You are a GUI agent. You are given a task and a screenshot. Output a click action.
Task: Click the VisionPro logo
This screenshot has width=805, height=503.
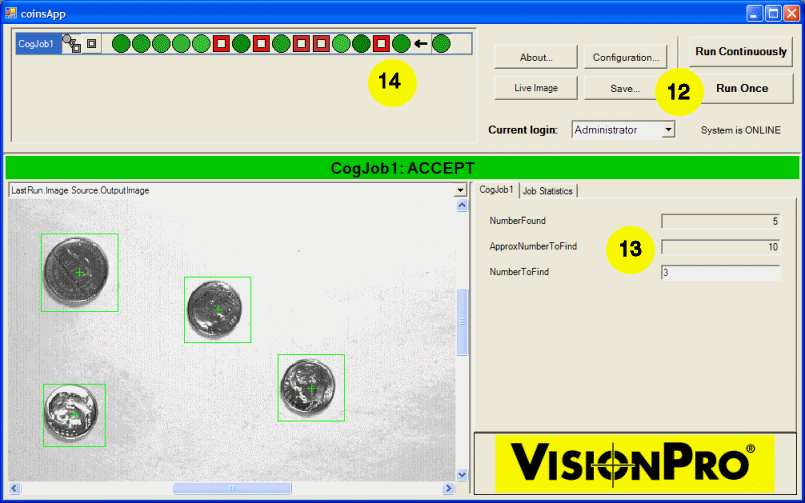click(x=634, y=464)
